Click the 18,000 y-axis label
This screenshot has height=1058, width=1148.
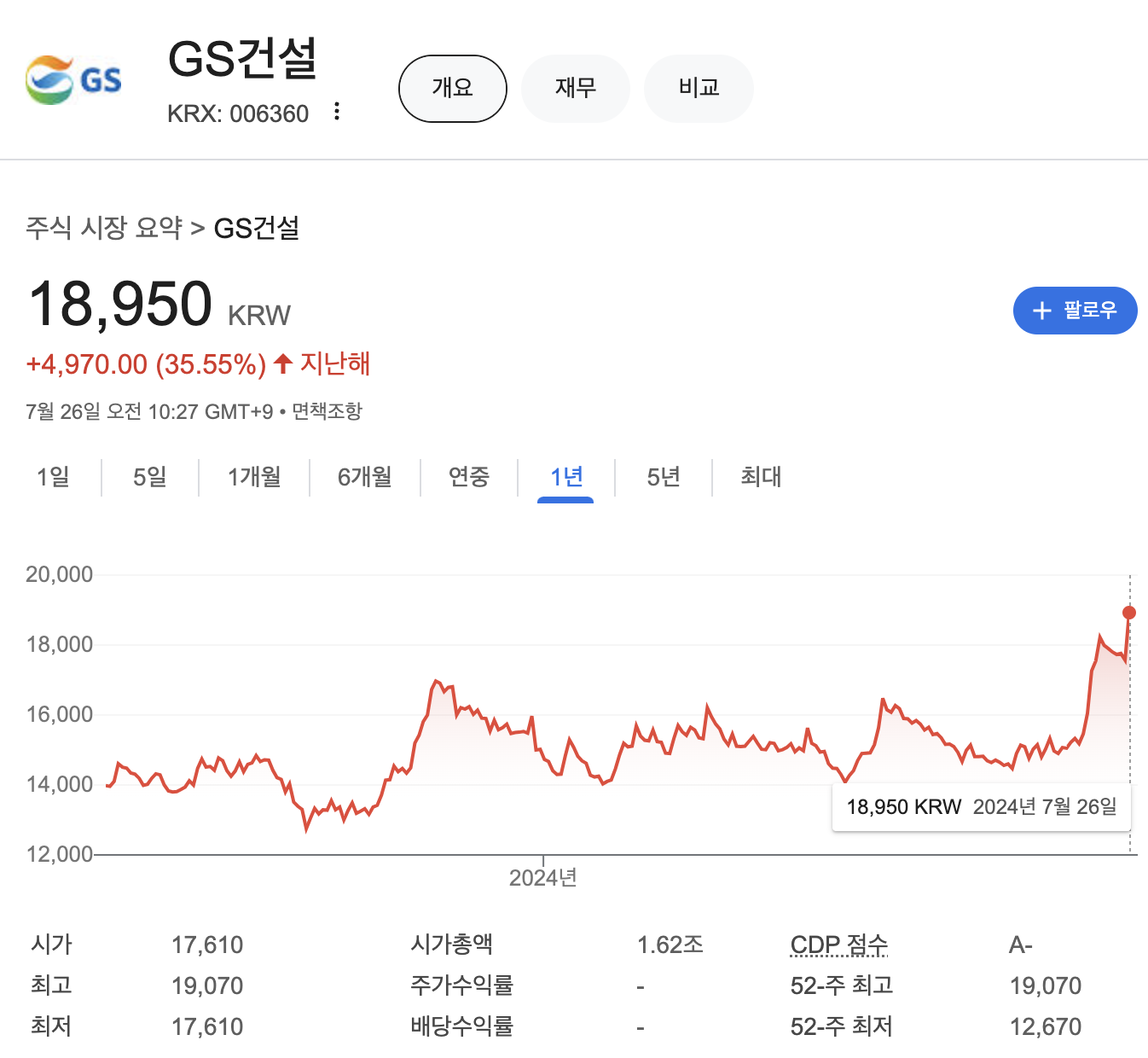60,644
